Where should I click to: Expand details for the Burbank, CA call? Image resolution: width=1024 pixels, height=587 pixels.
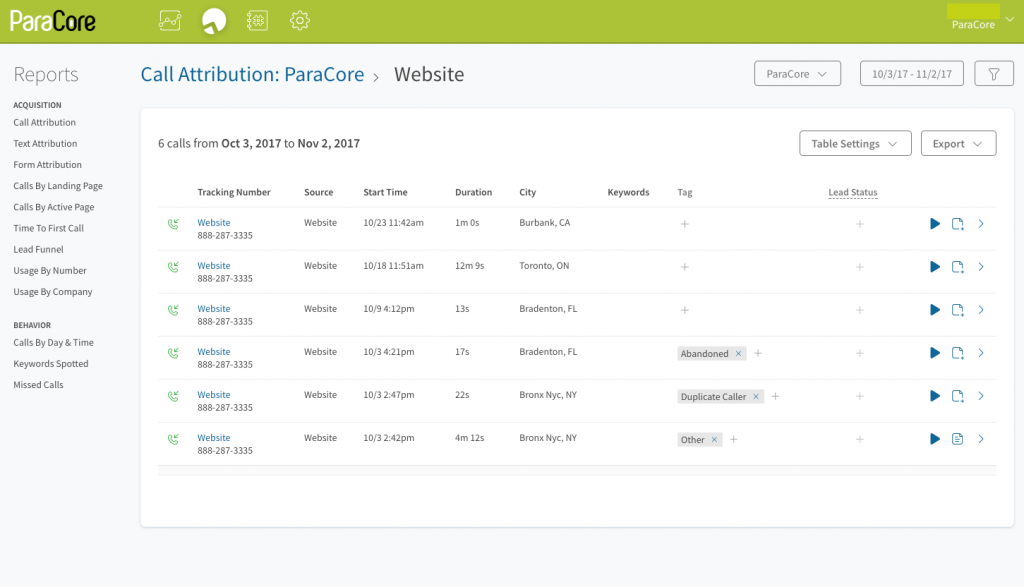[x=981, y=224]
